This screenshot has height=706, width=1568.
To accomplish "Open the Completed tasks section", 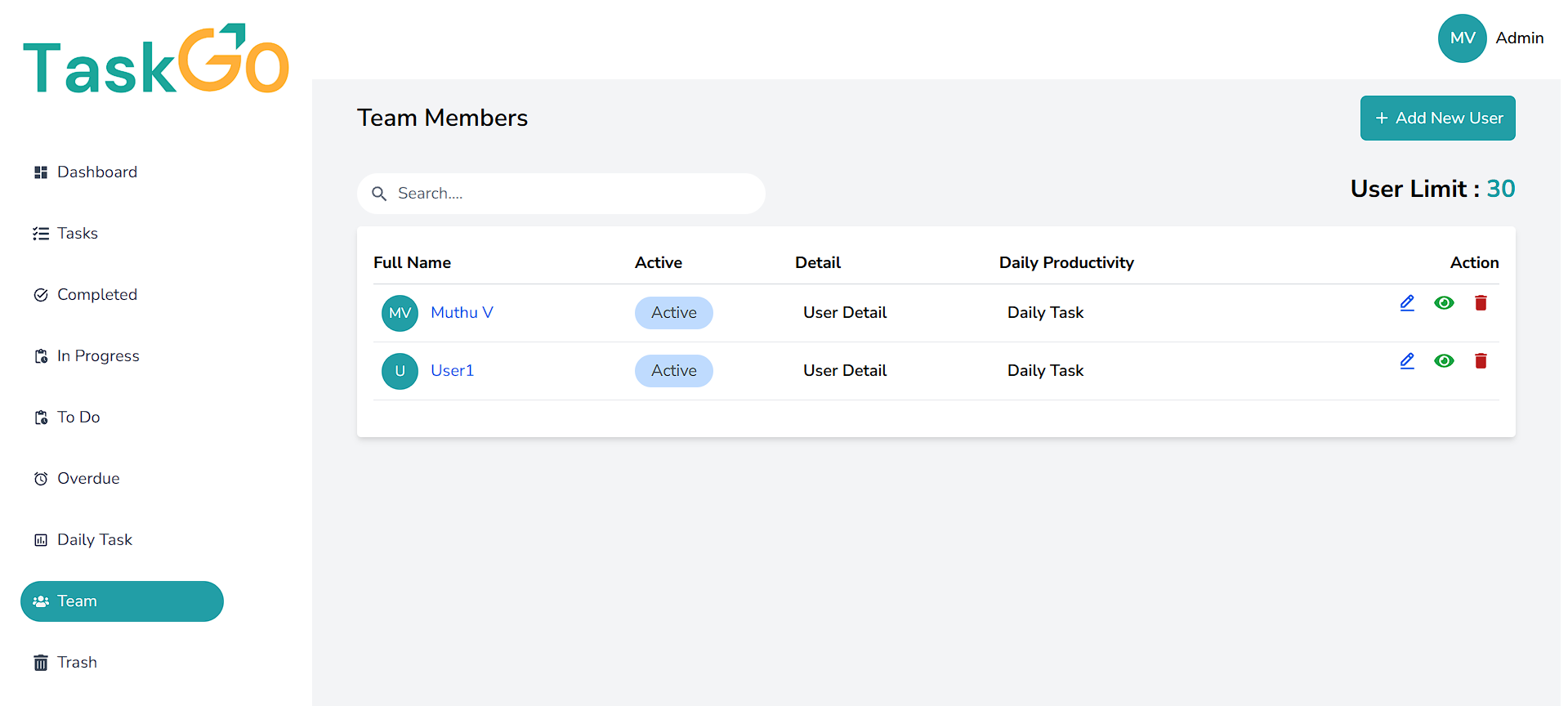I will [x=96, y=295].
